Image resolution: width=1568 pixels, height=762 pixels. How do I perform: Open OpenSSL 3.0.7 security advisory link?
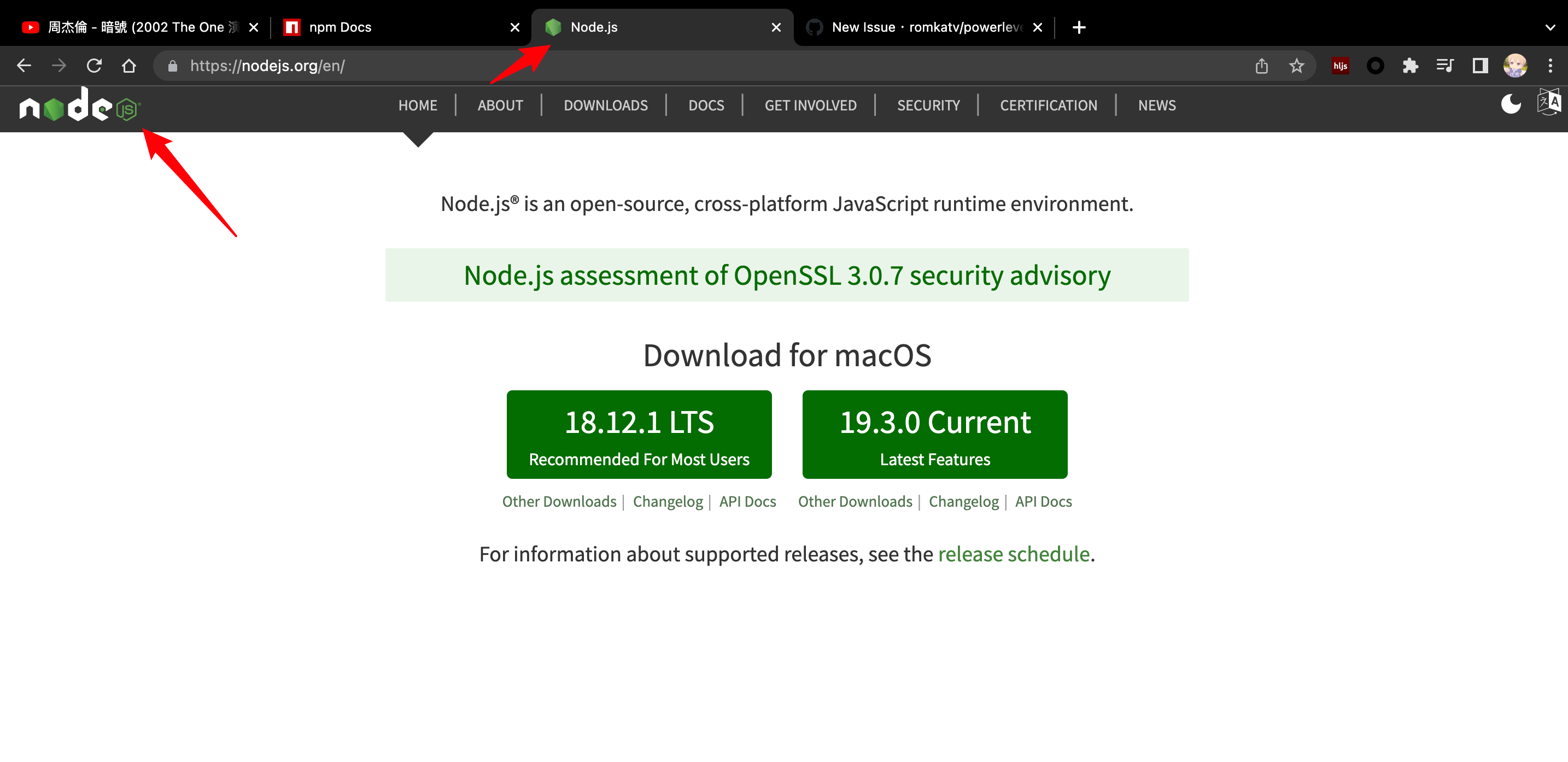787,275
